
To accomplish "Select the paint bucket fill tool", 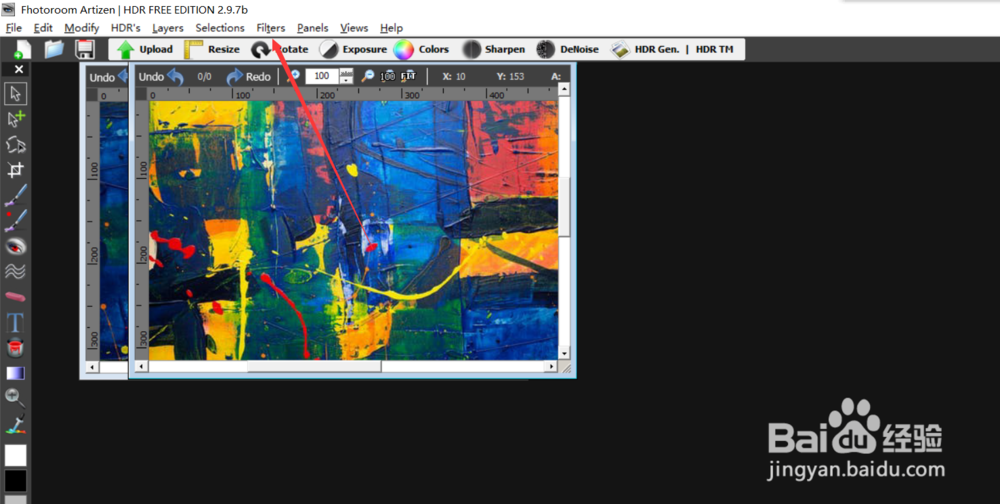I will pos(15,348).
